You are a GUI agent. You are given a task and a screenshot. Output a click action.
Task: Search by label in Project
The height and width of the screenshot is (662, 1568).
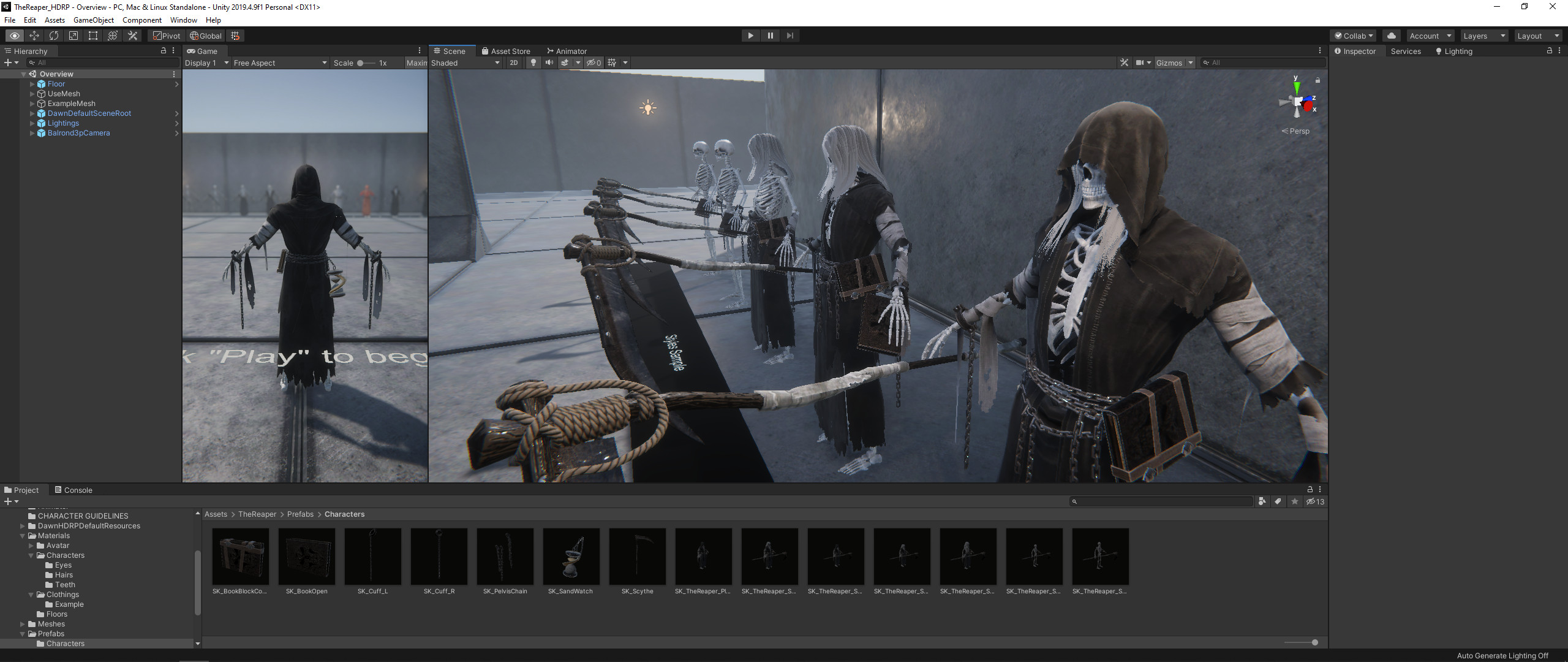[x=1278, y=501]
